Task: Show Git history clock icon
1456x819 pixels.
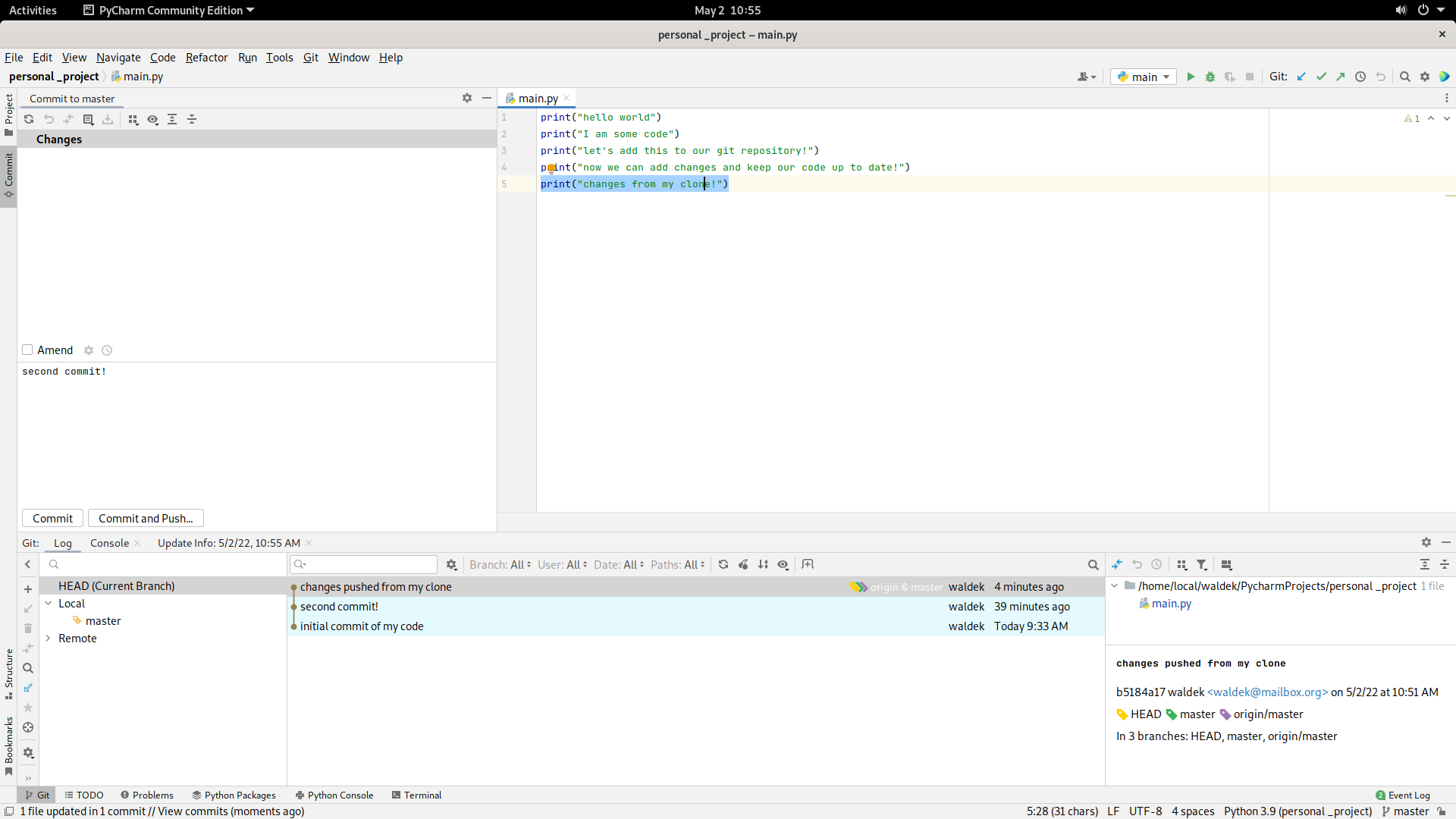Action: 1360,77
